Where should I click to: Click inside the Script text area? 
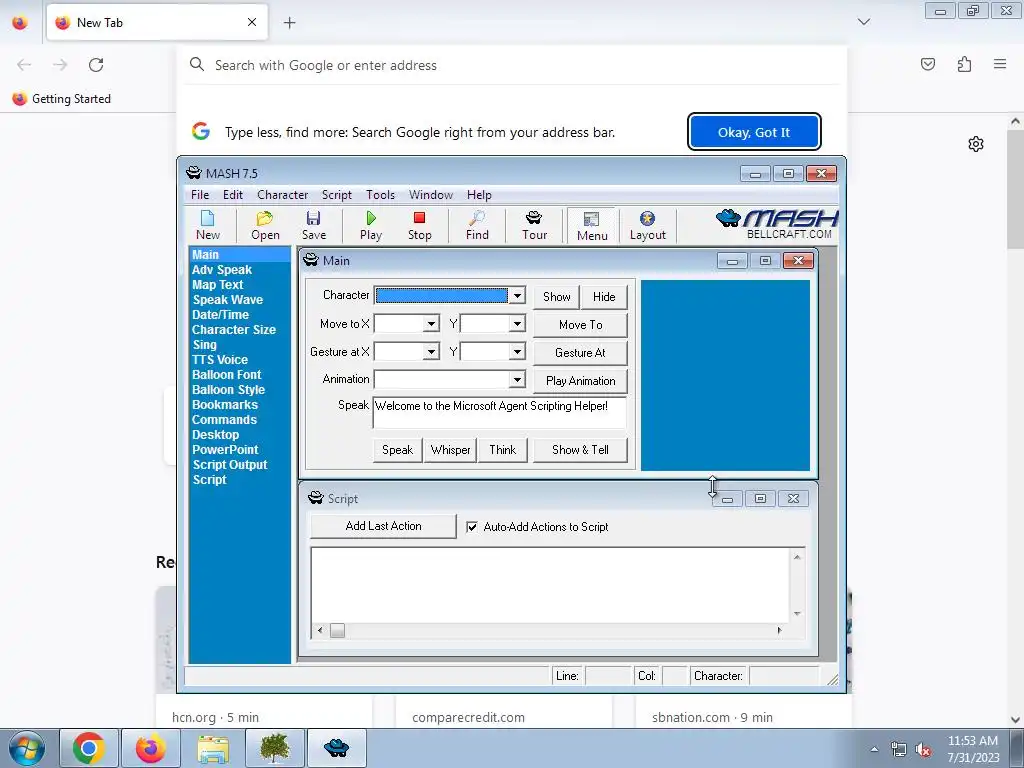(551, 585)
